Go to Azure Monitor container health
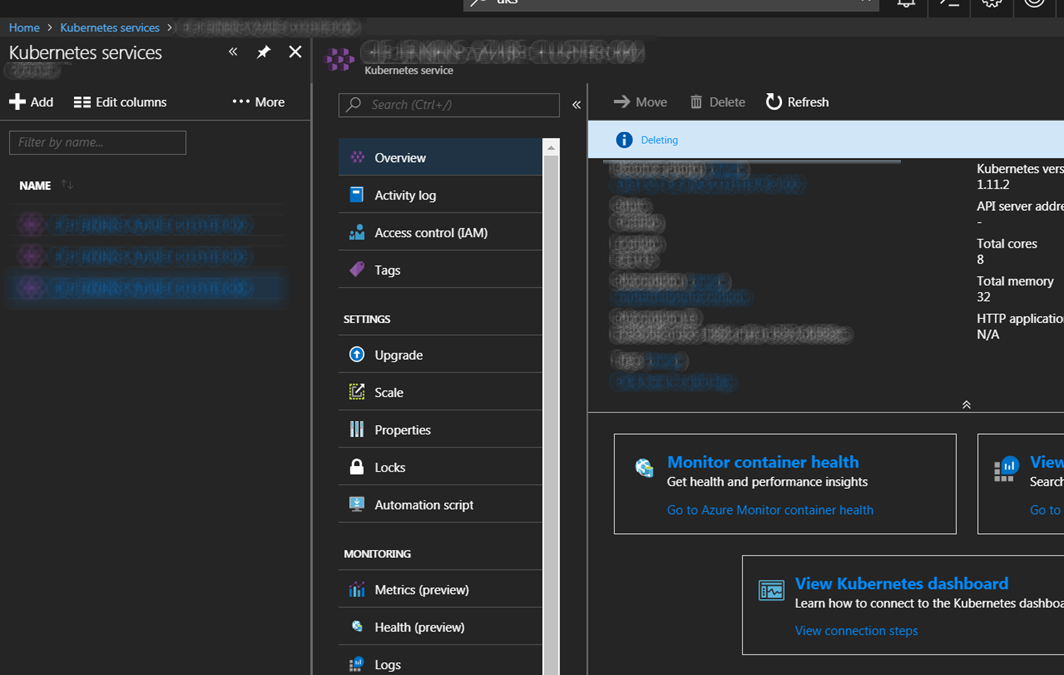The image size is (1064, 675). [770, 510]
